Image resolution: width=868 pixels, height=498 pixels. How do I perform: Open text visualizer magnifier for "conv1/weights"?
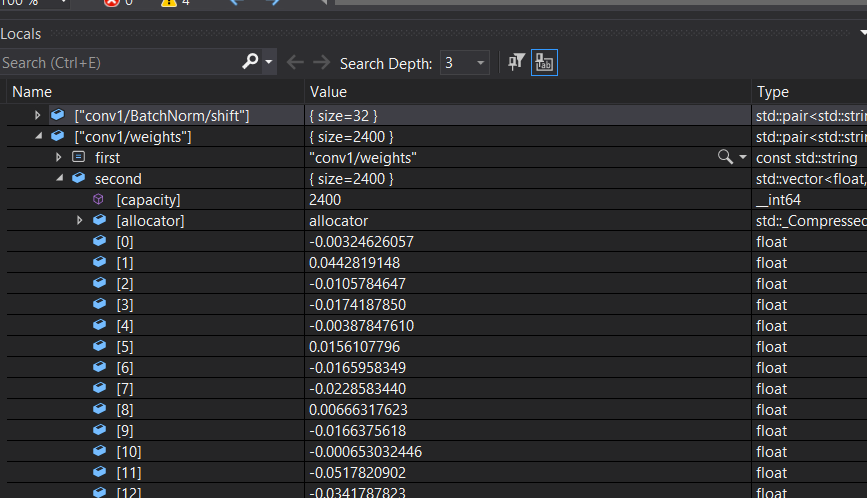coord(725,157)
